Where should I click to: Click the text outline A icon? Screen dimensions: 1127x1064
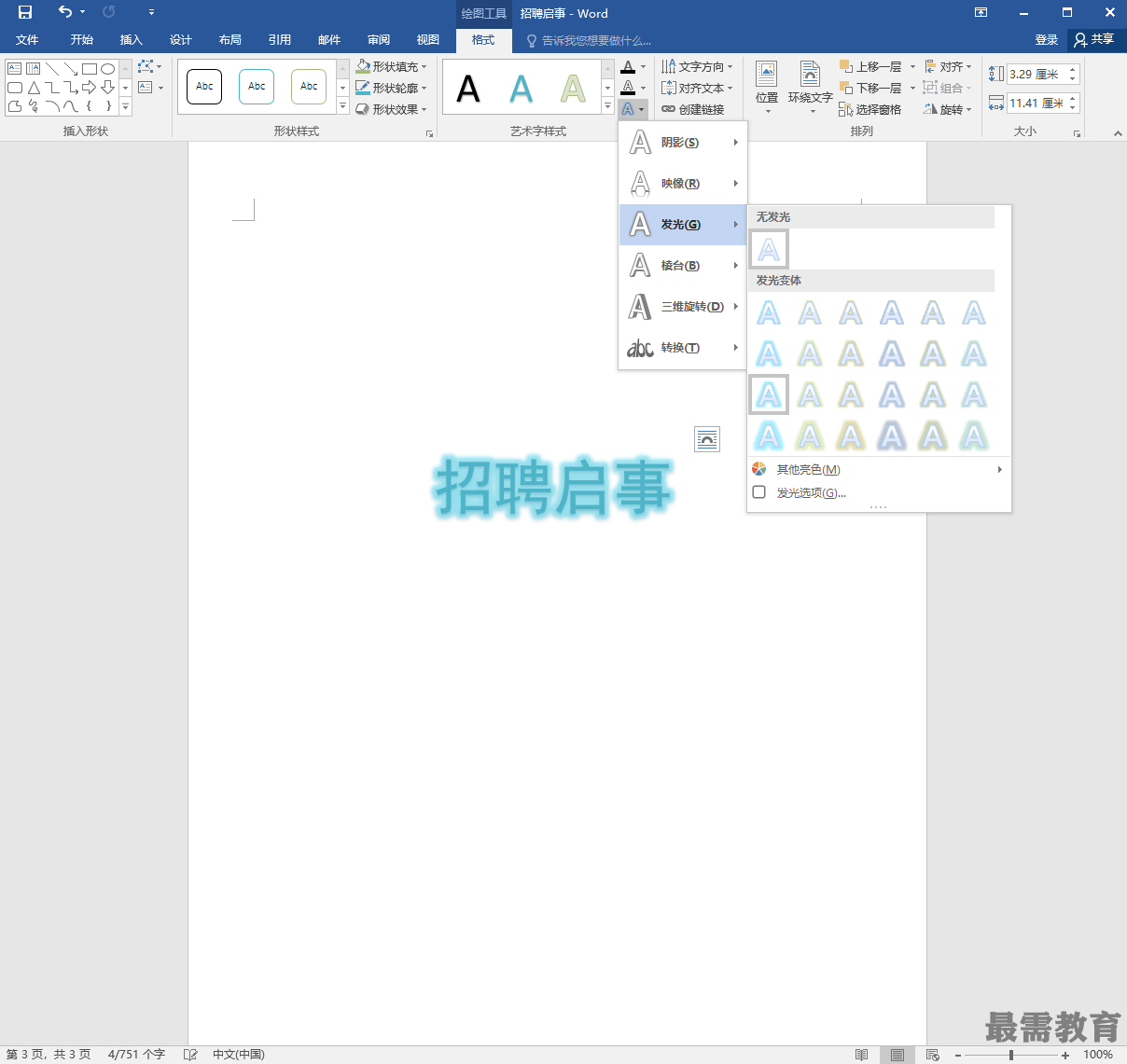(x=629, y=88)
